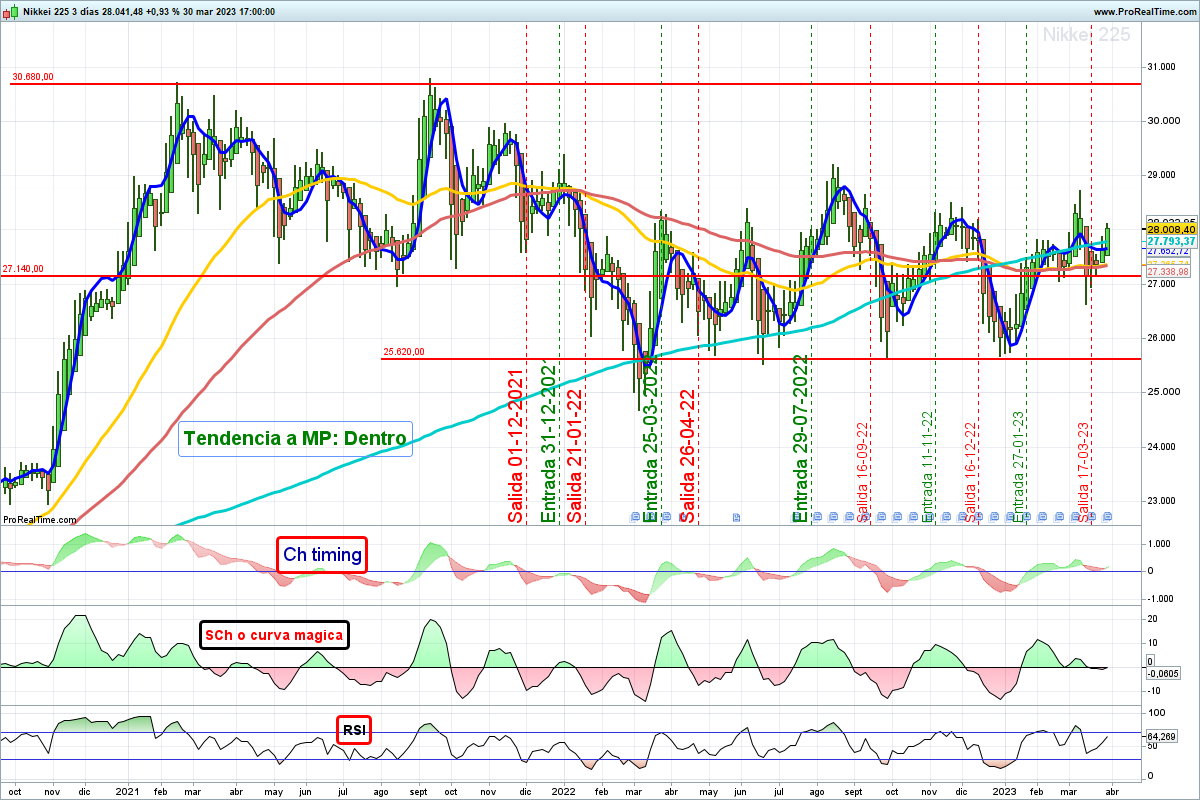Select the 30.680,00 resistance line label
This screenshot has width=1200, height=800.
(x=33, y=76)
